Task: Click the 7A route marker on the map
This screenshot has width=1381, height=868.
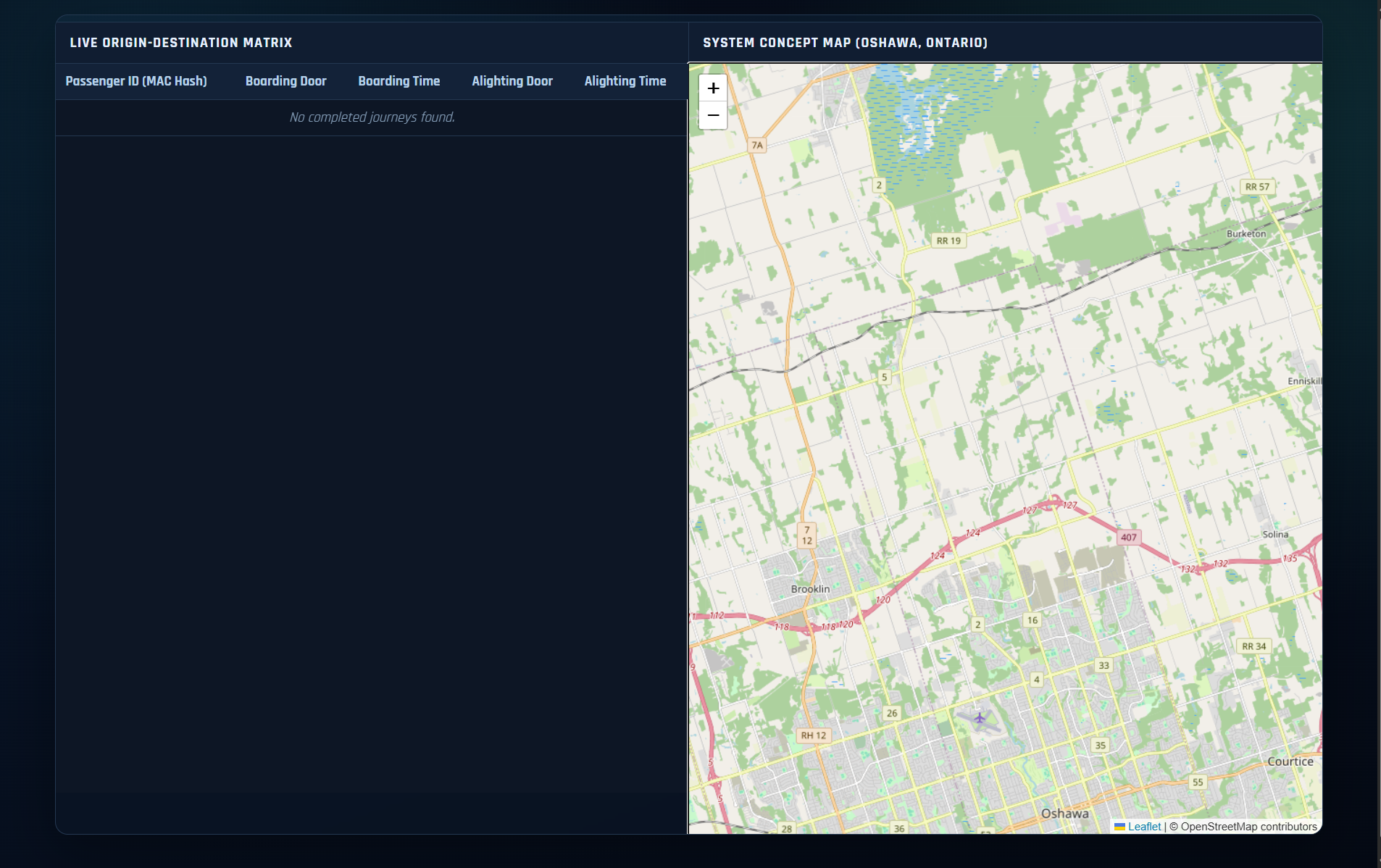Action: pyautogui.click(x=757, y=145)
